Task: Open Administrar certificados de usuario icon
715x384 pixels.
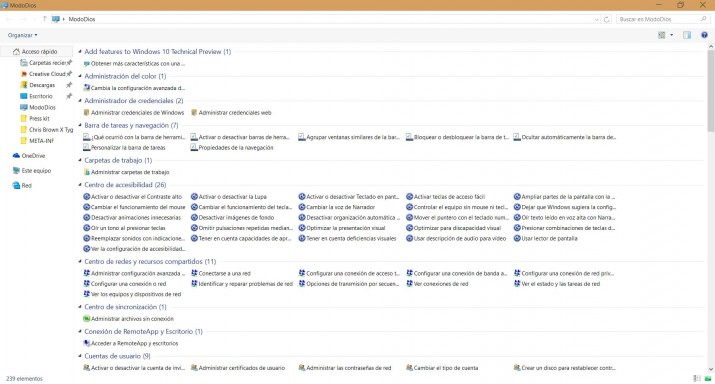Action: 194,368
